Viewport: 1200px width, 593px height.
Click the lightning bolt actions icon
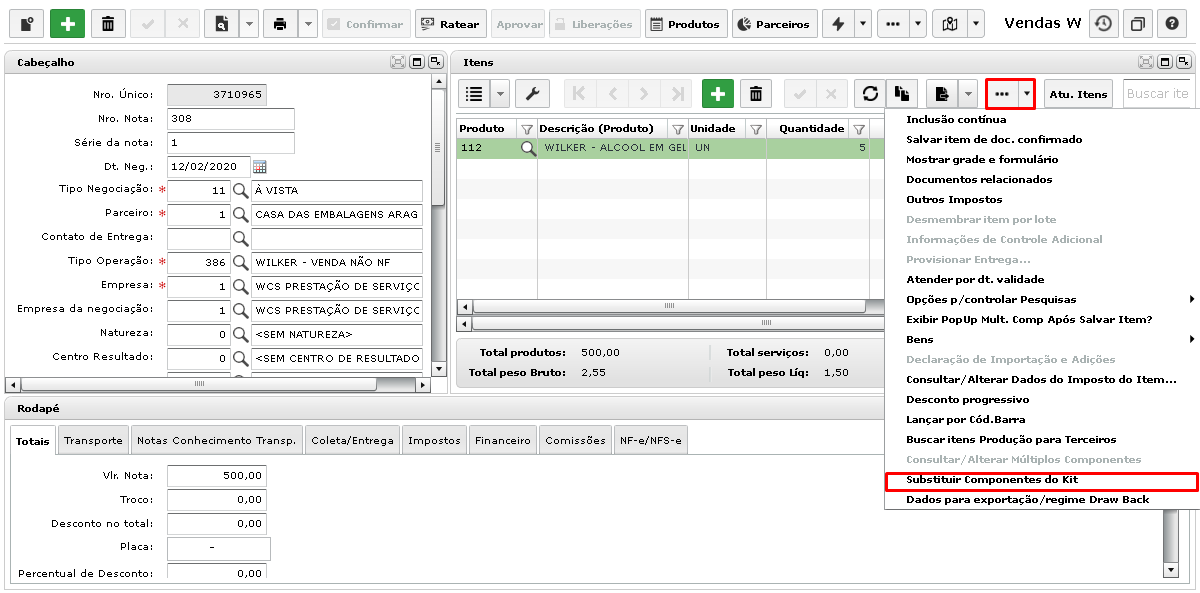tap(839, 24)
